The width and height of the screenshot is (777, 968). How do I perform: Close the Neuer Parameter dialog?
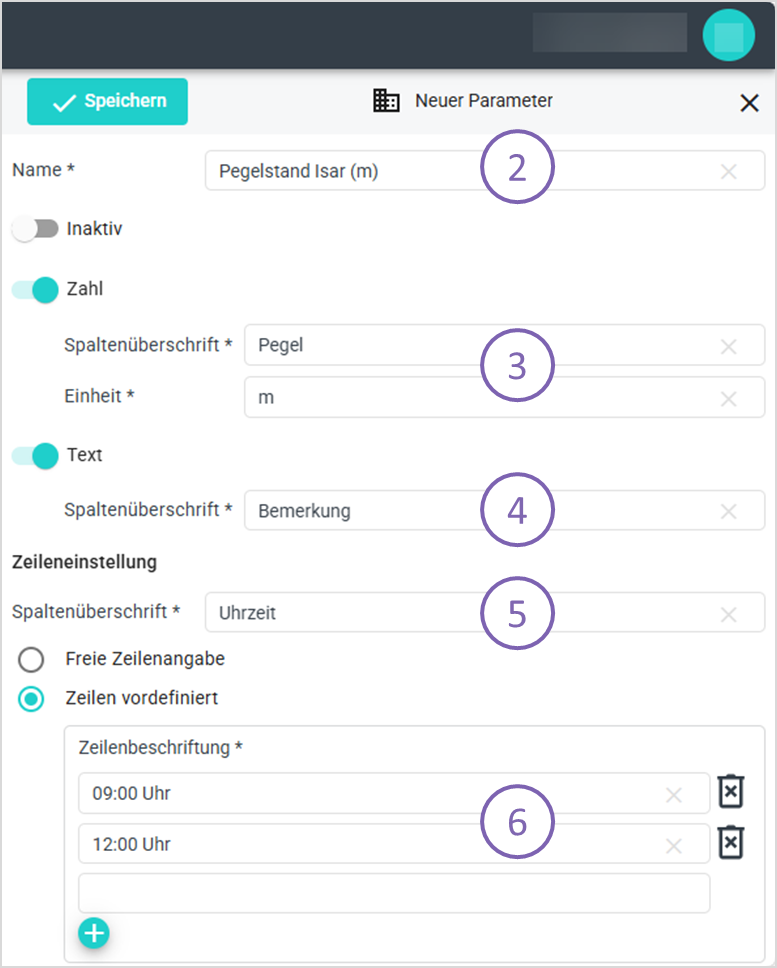[749, 102]
